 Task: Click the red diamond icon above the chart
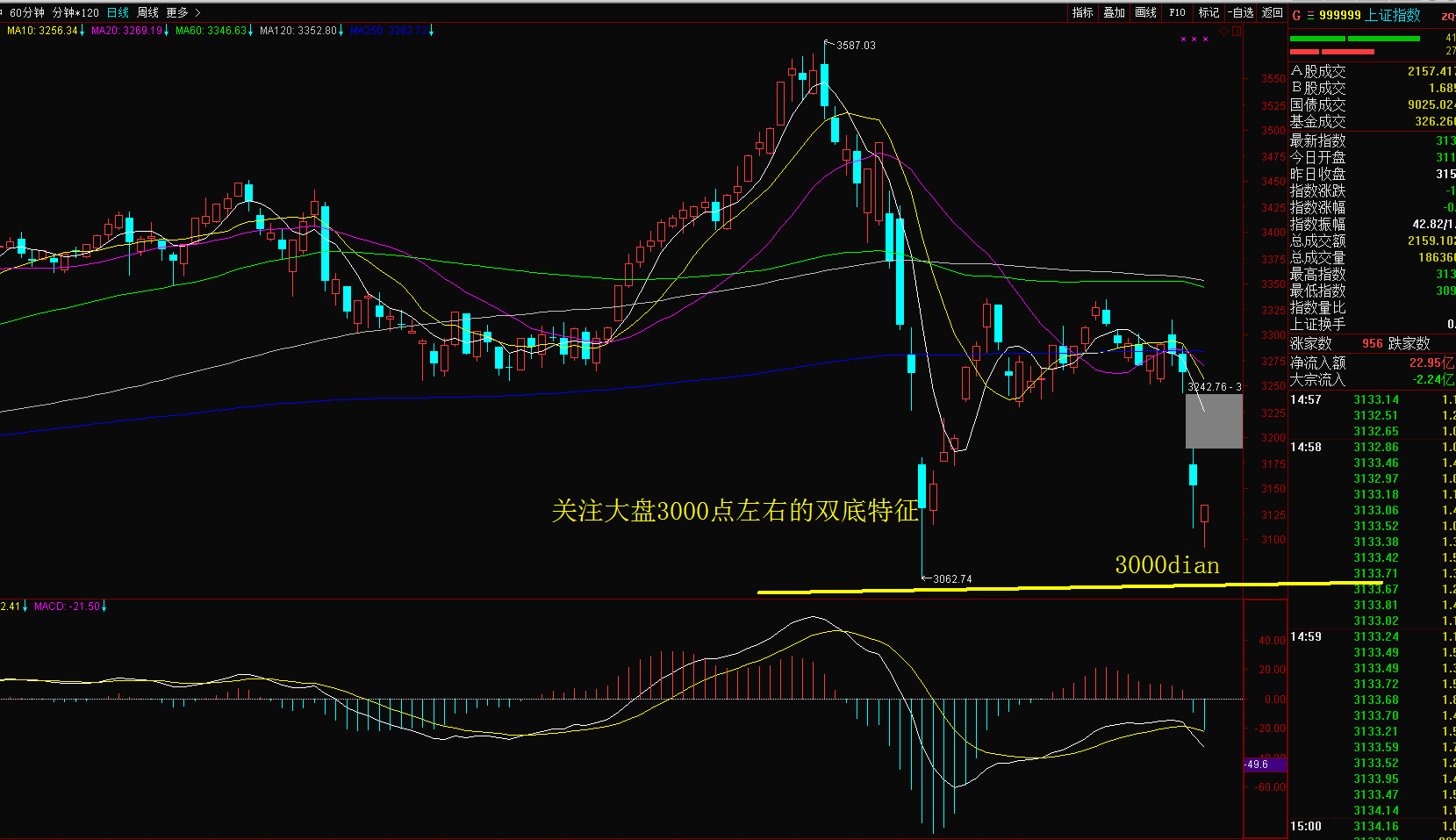coord(1224,32)
